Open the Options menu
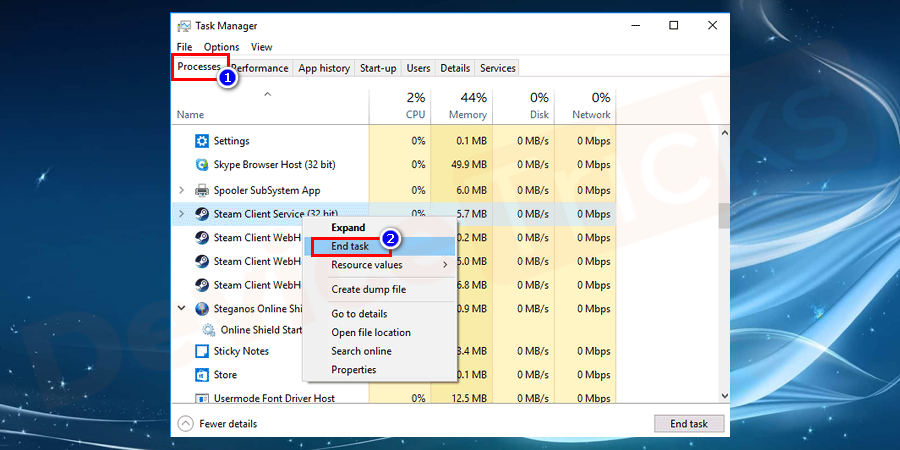Screen dimensions: 900x450 click(221, 47)
